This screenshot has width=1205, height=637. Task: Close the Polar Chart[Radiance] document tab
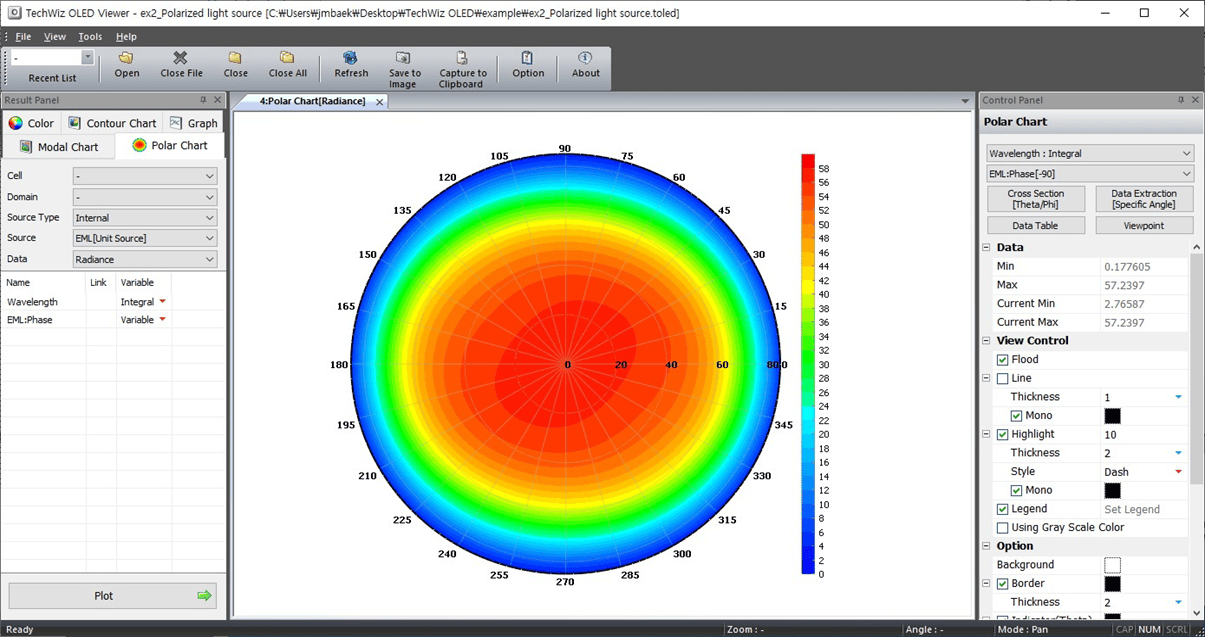click(x=380, y=102)
